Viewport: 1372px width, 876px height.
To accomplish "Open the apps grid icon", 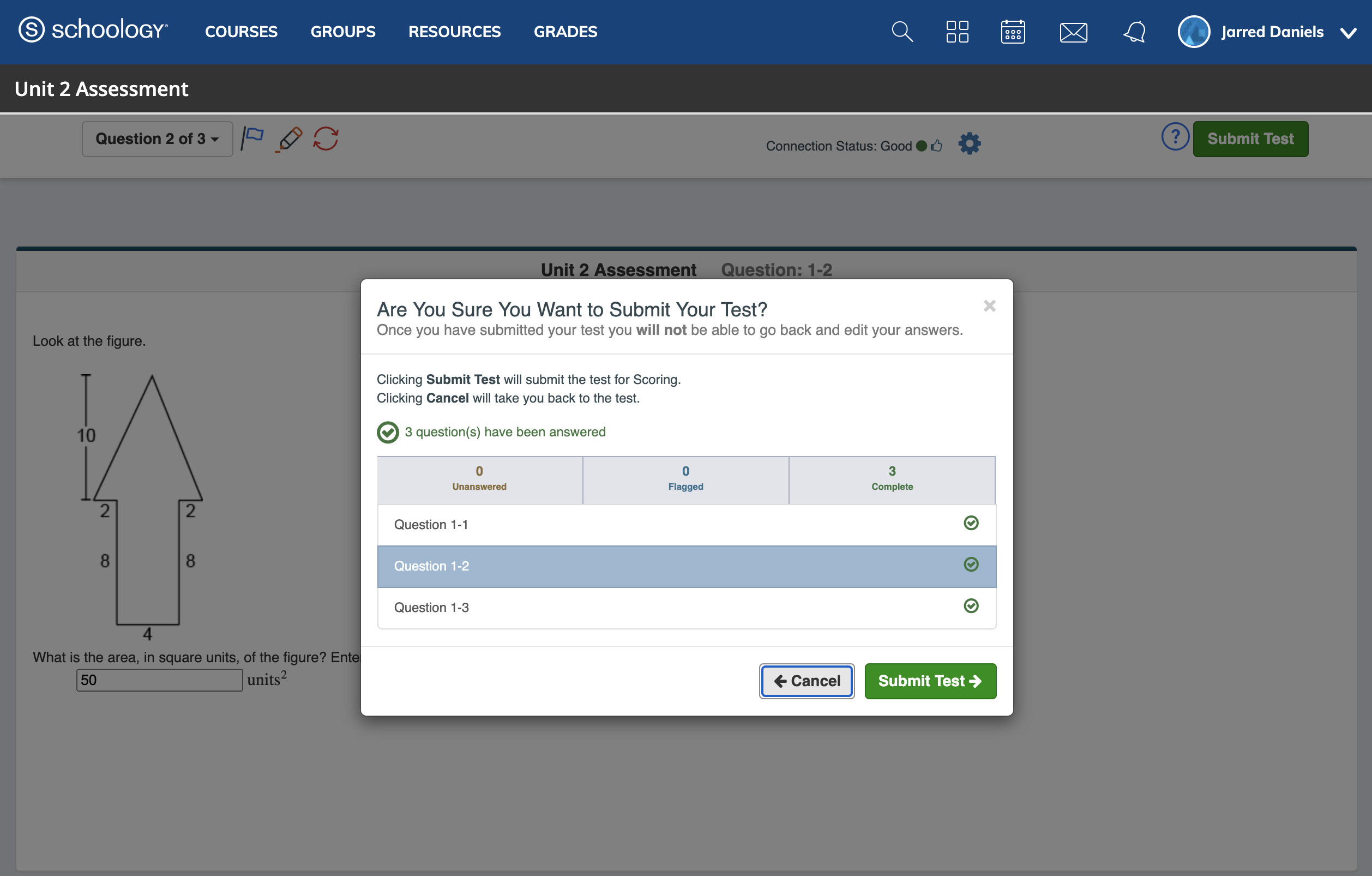I will click(x=957, y=32).
